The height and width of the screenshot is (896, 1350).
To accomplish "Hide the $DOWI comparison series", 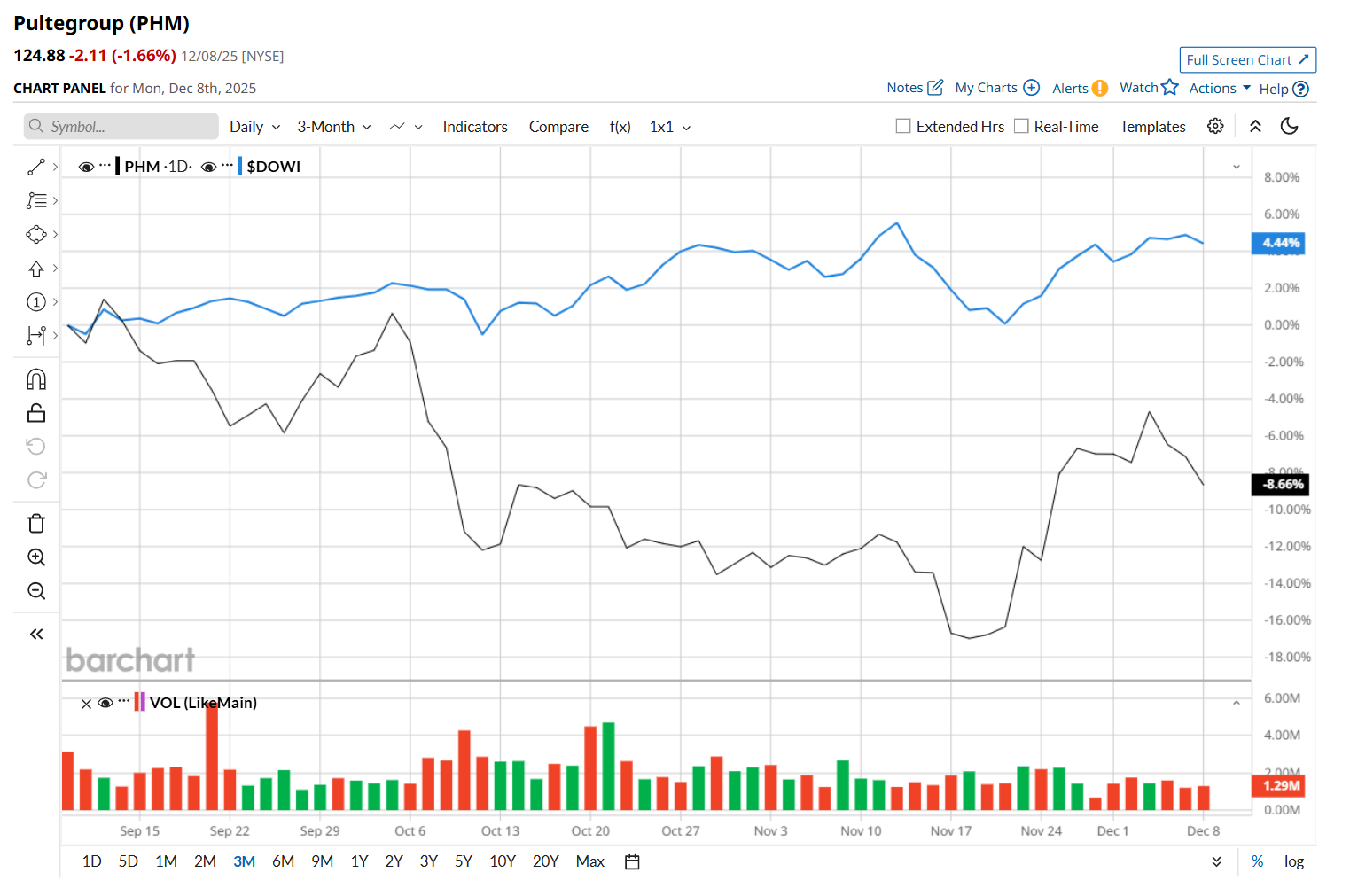I will coord(209,167).
